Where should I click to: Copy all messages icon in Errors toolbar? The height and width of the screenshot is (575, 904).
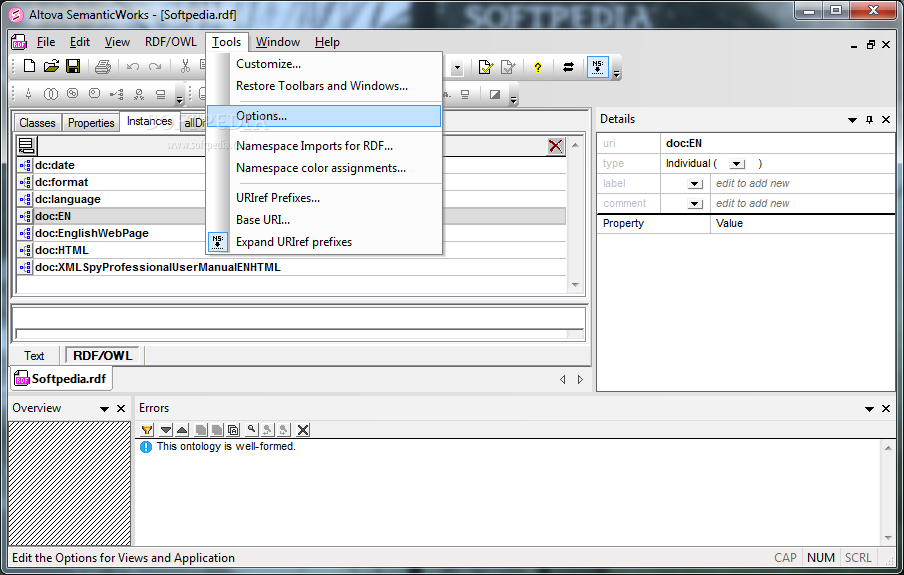coord(233,430)
